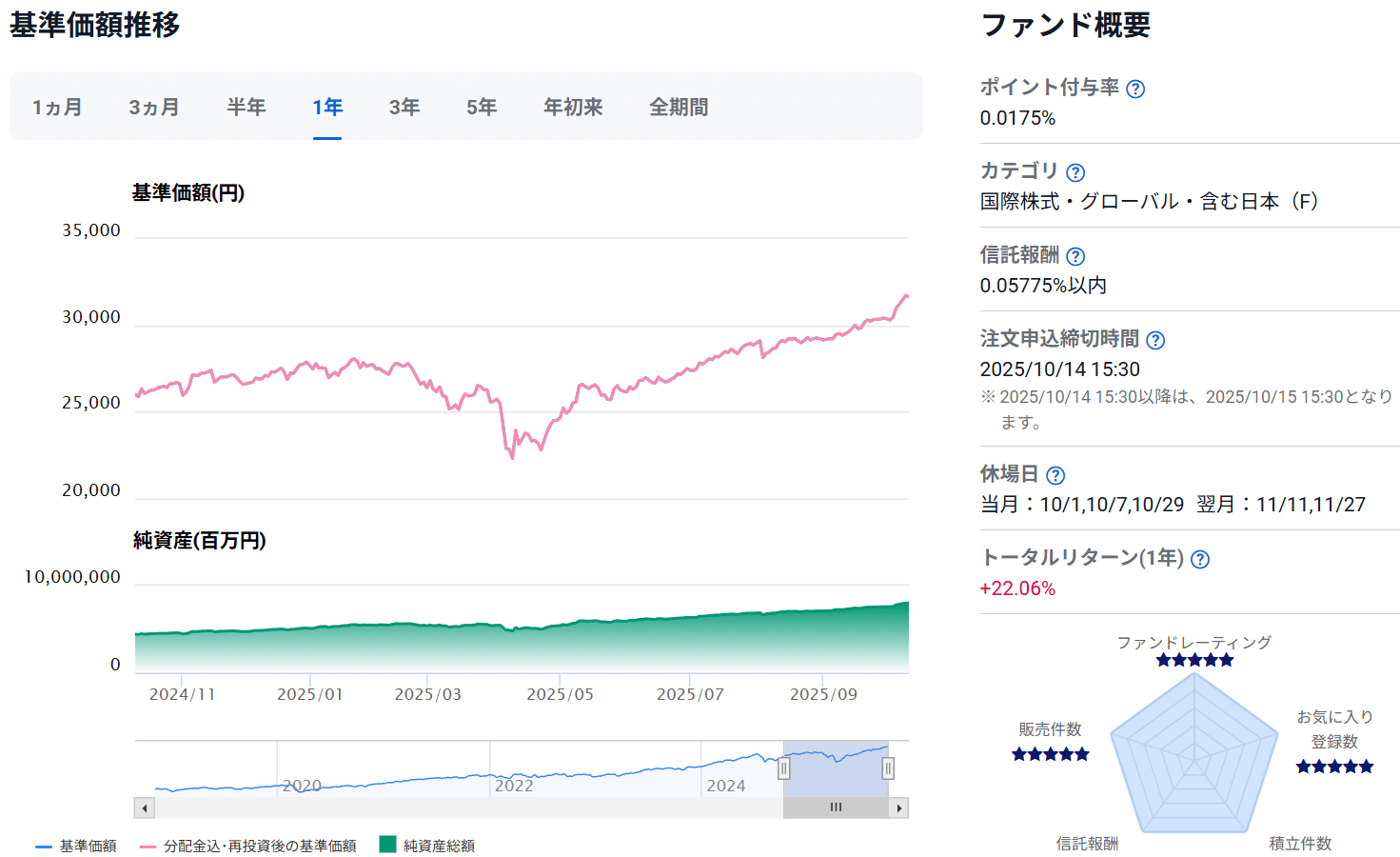The width and height of the screenshot is (1400, 857).
Task: Show 全期間 chart range
Action: tap(679, 108)
